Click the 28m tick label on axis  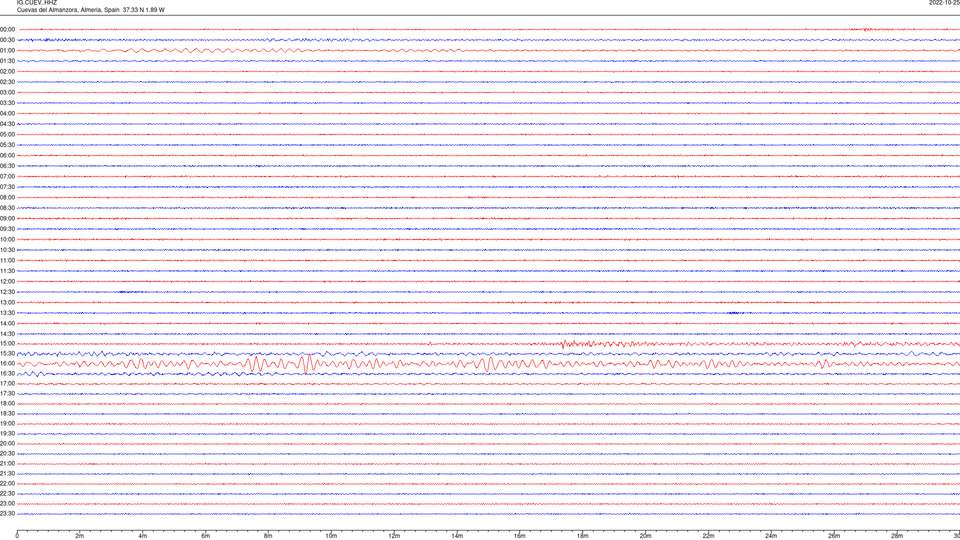(x=897, y=536)
